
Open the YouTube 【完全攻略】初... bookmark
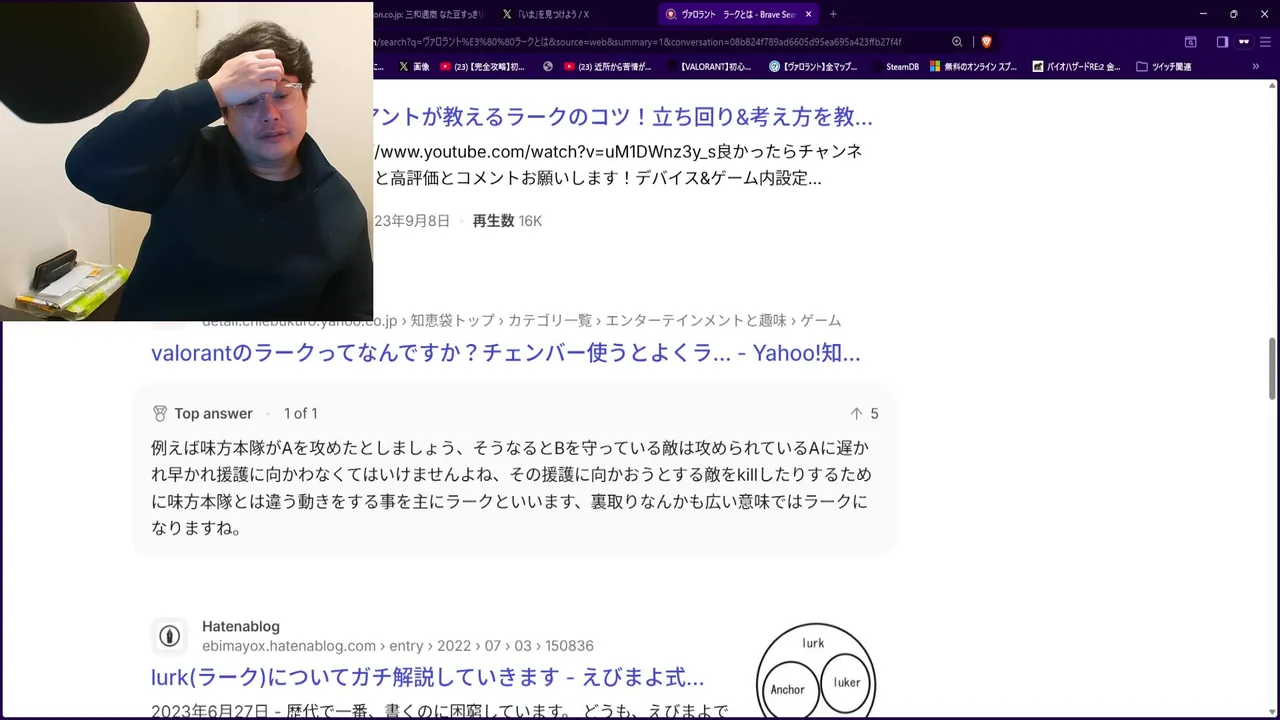coord(481,67)
